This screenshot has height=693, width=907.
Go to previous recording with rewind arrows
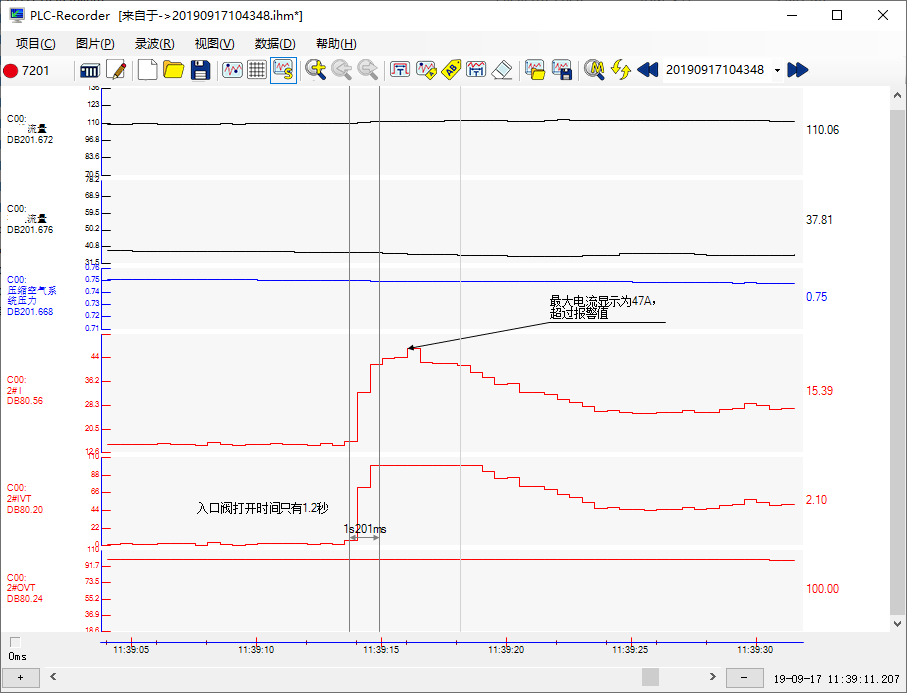tap(647, 70)
